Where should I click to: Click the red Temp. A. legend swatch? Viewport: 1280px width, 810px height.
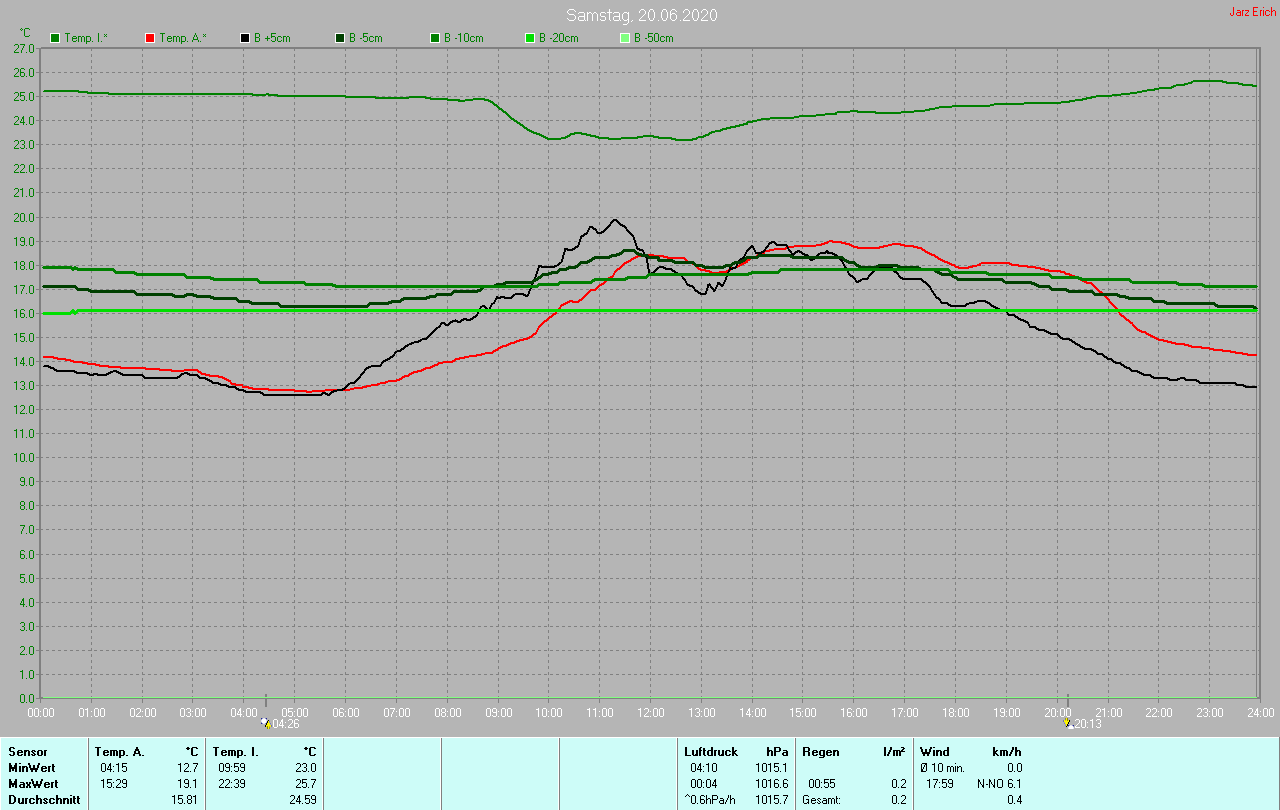click(x=150, y=38)
